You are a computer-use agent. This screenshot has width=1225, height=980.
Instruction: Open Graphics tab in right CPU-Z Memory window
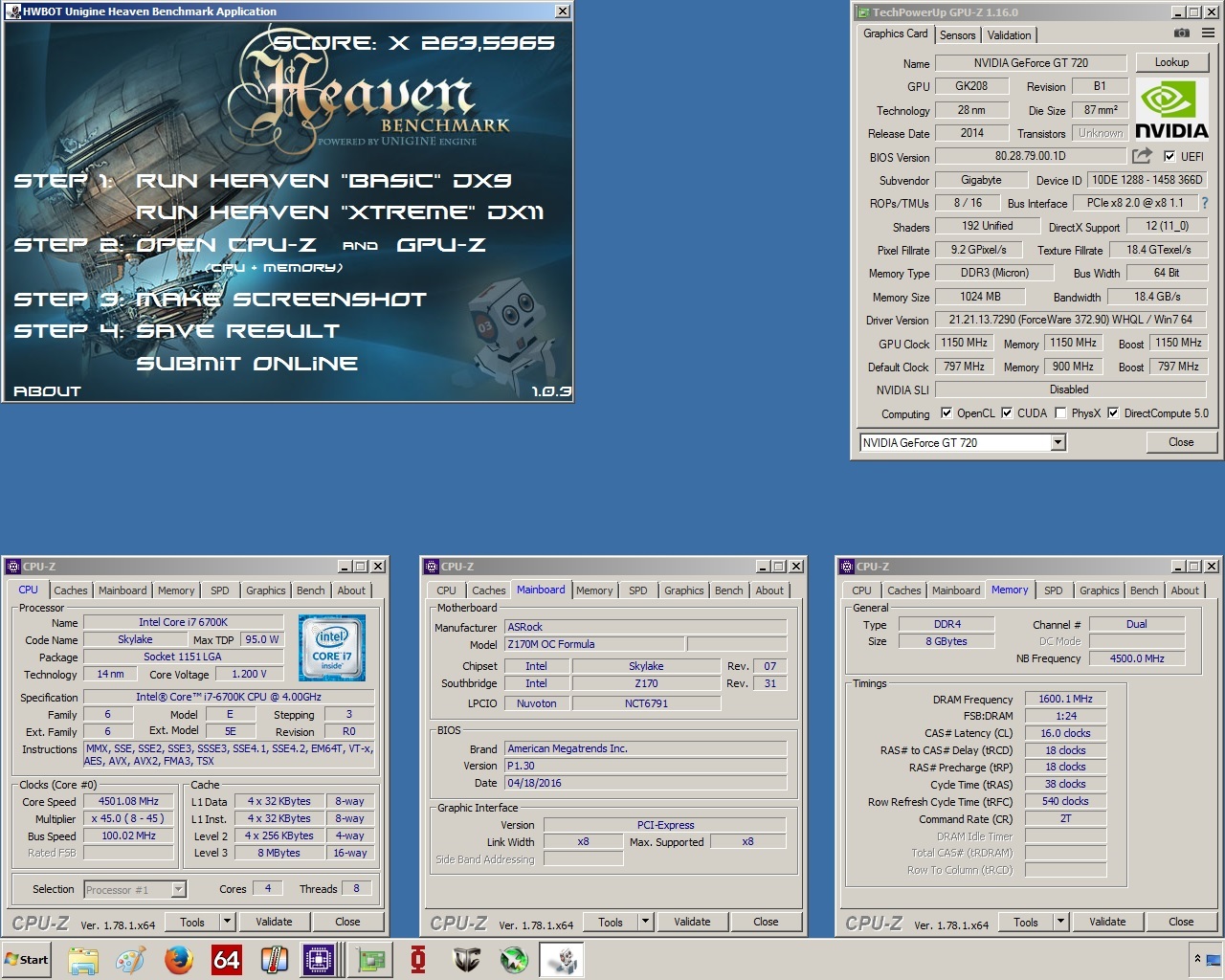click(1099, 590)
